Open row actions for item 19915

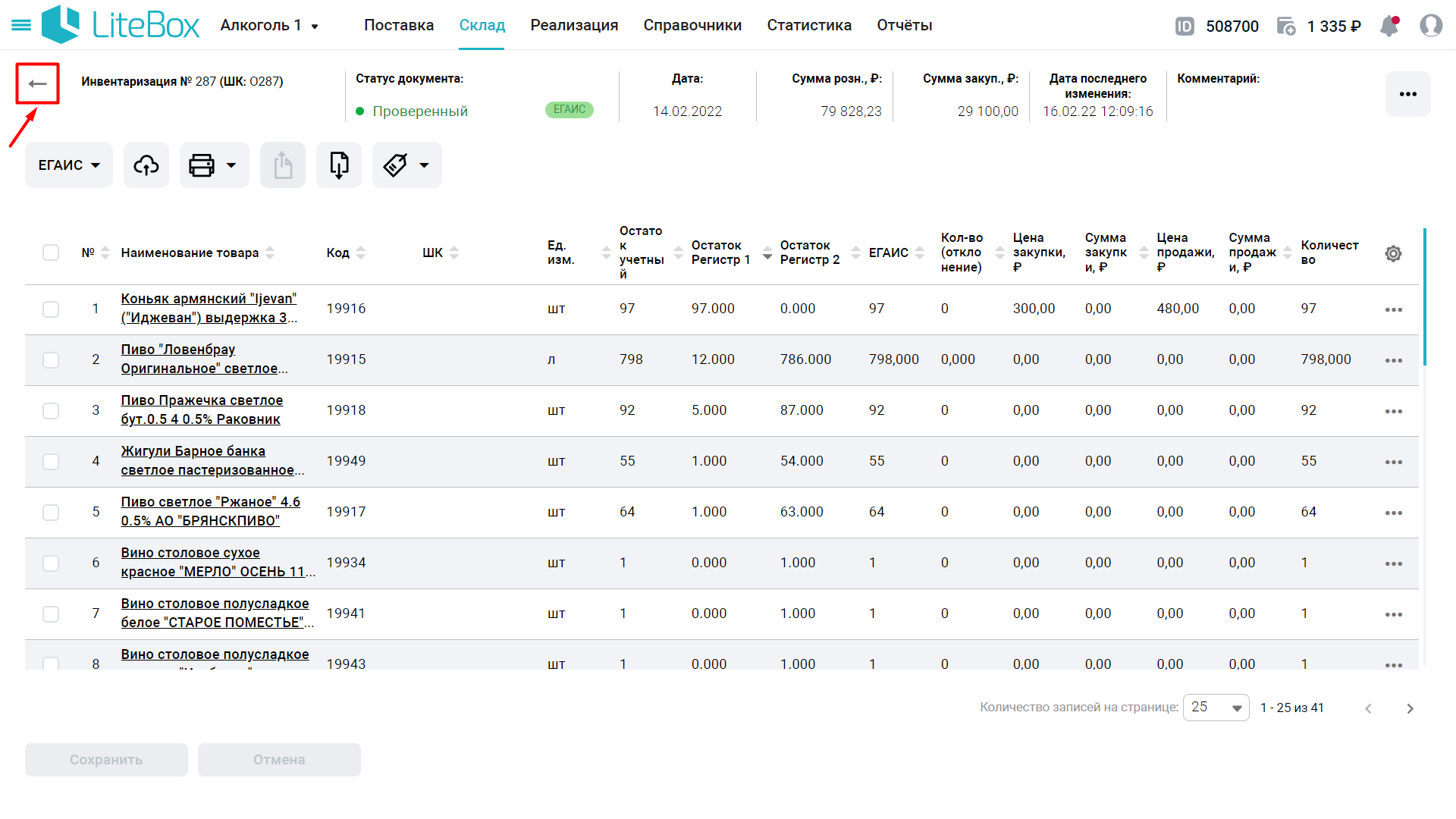[x=1394, y=360]
